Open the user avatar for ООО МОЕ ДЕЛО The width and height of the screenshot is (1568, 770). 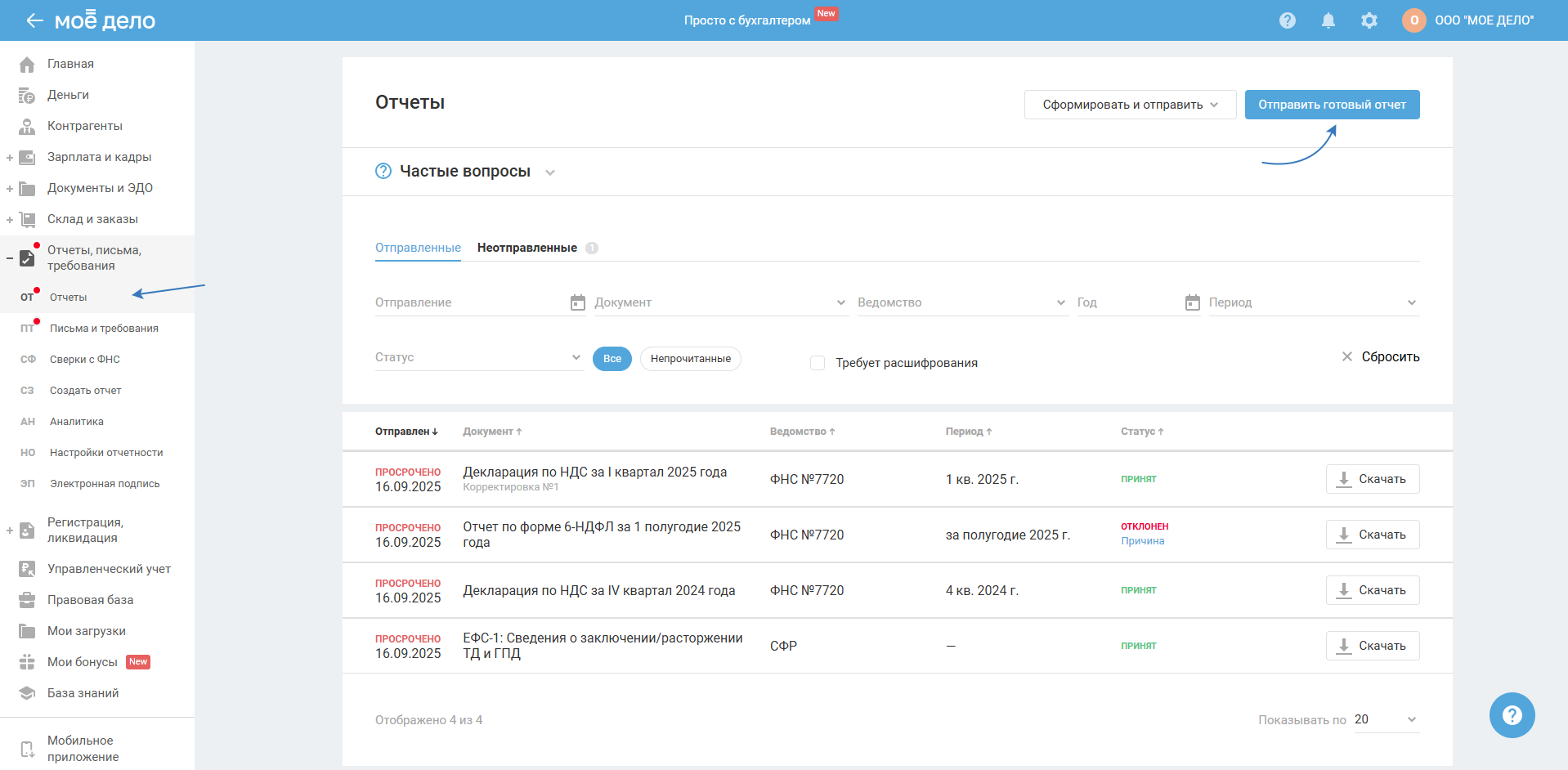1413,20
